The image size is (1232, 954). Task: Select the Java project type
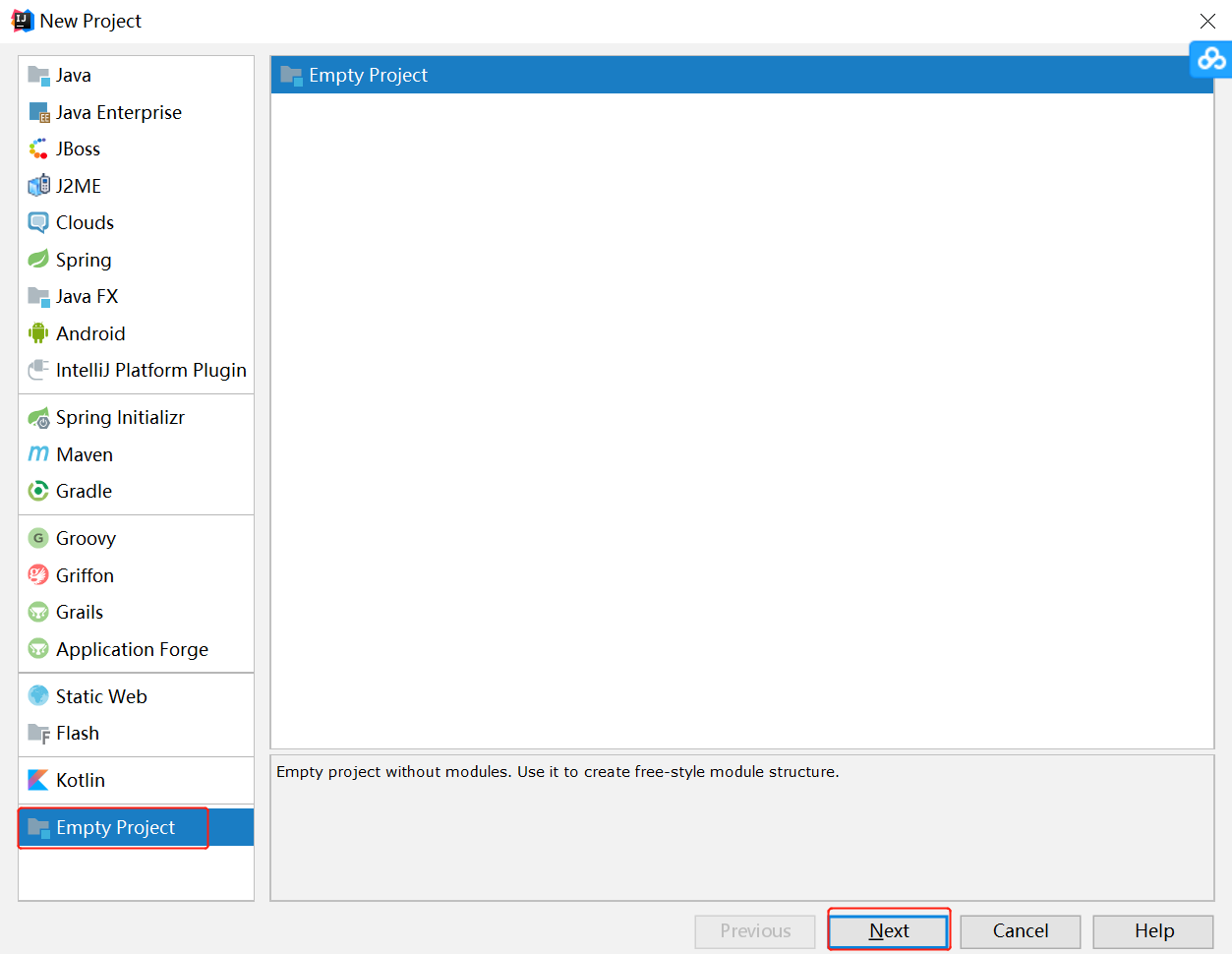136,75
